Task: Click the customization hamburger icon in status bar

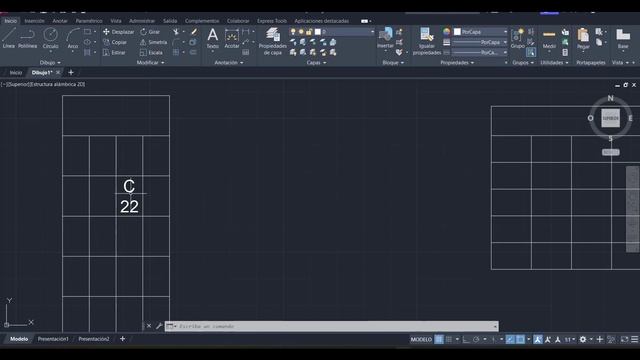Action: [x=635, y=340]
